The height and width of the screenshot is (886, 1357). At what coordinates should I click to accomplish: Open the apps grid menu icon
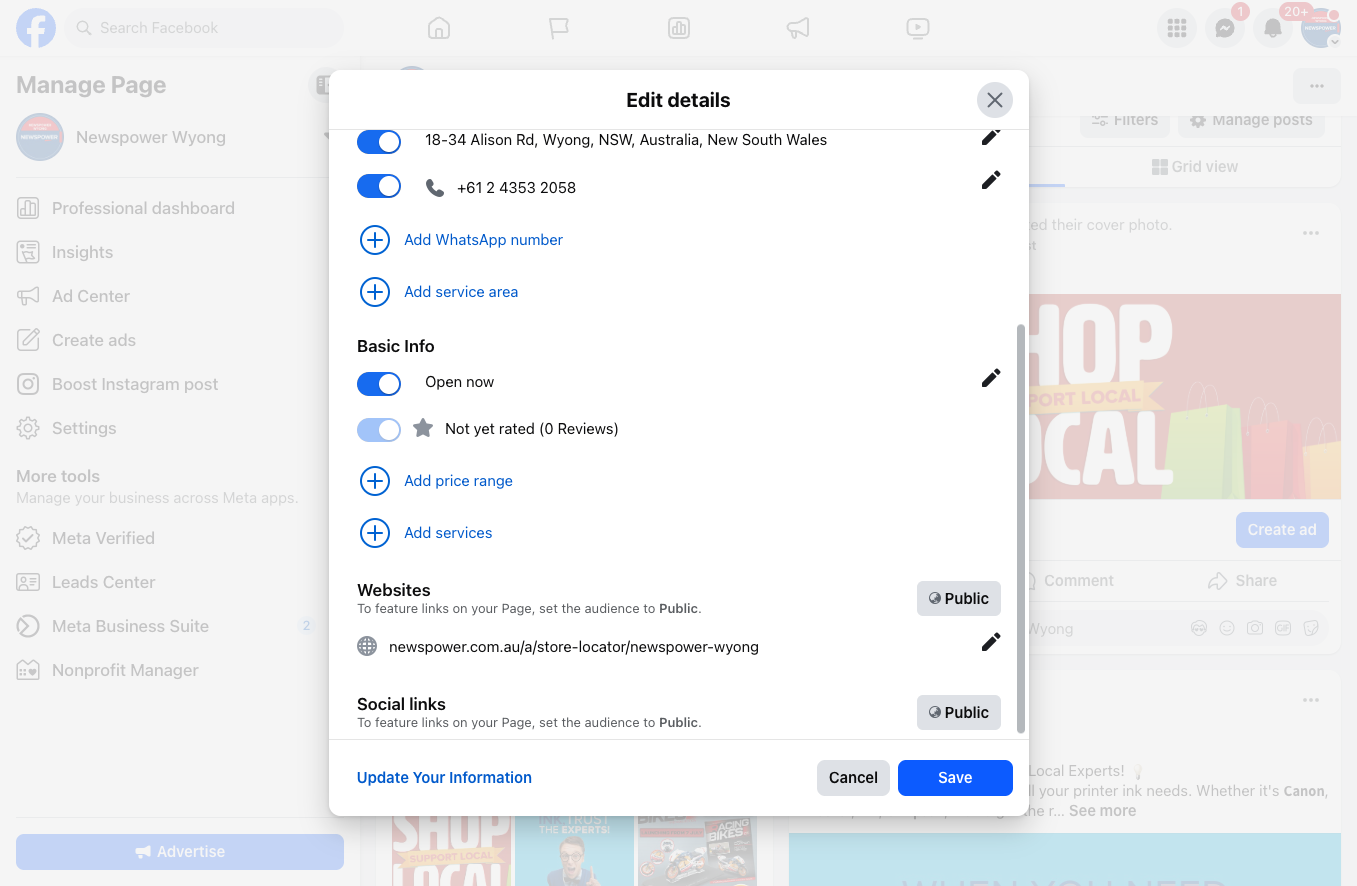(x=1177, y=28)
